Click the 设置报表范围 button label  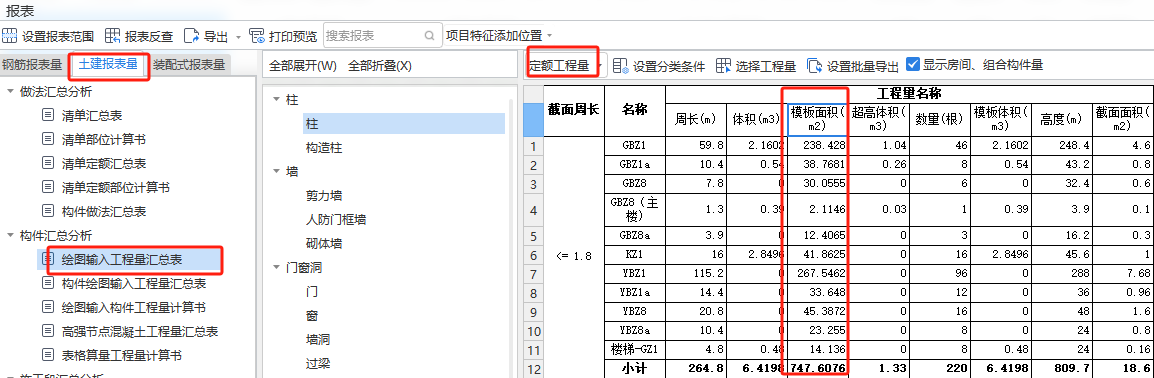[57, 36]
